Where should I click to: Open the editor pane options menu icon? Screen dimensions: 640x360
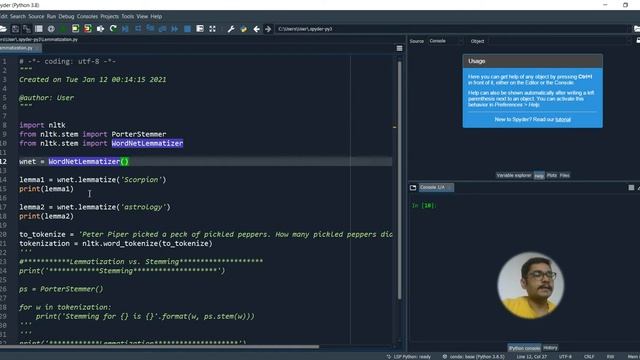[400, 49]
